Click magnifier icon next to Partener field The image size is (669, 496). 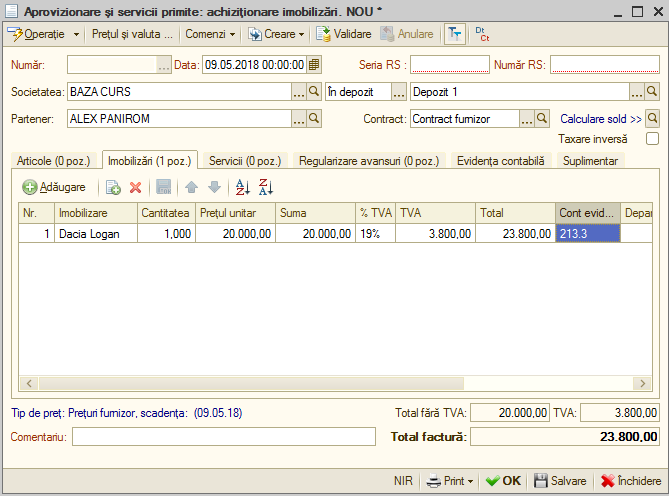314,119
